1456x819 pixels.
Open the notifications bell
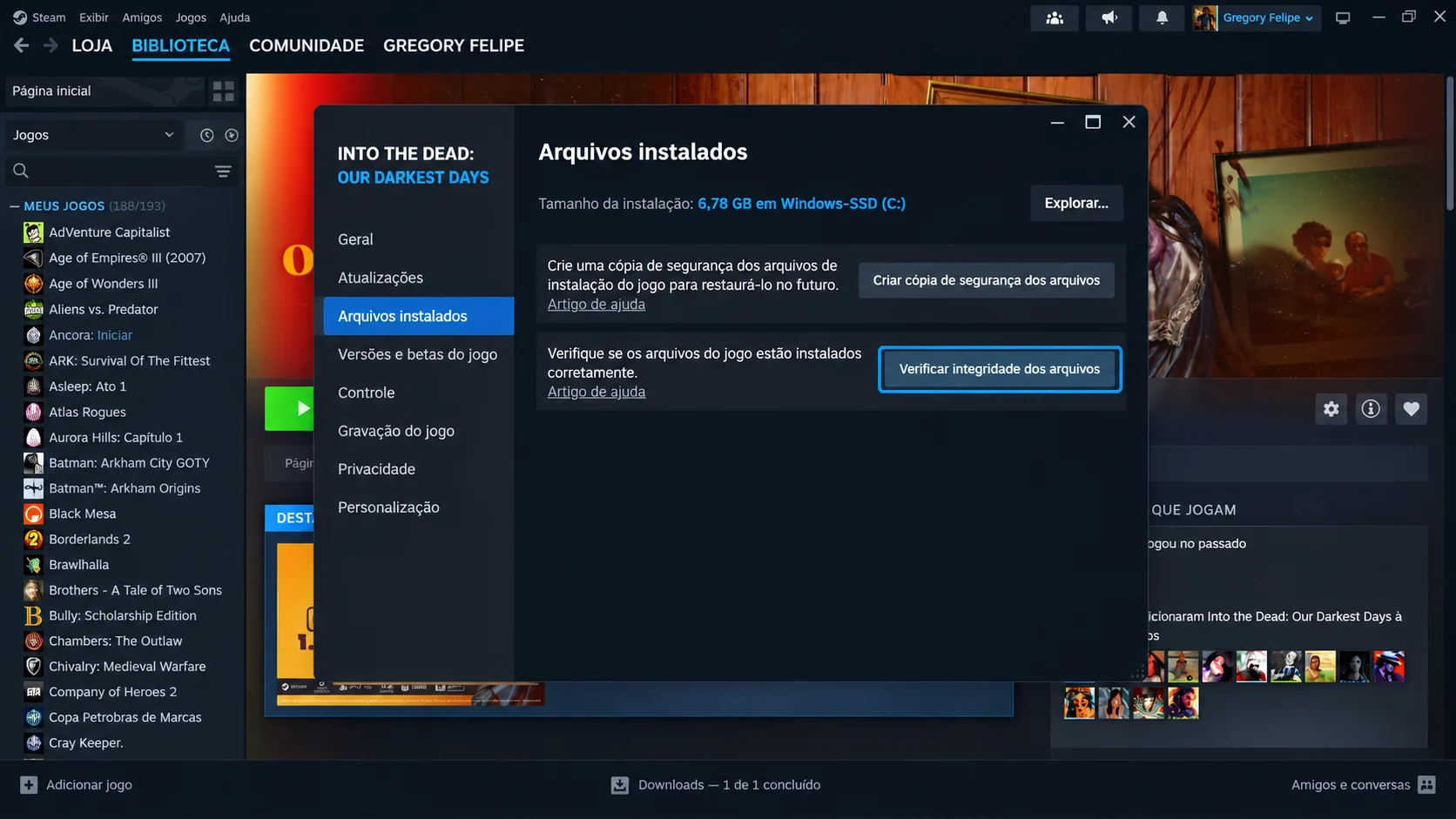(1162, 17)
